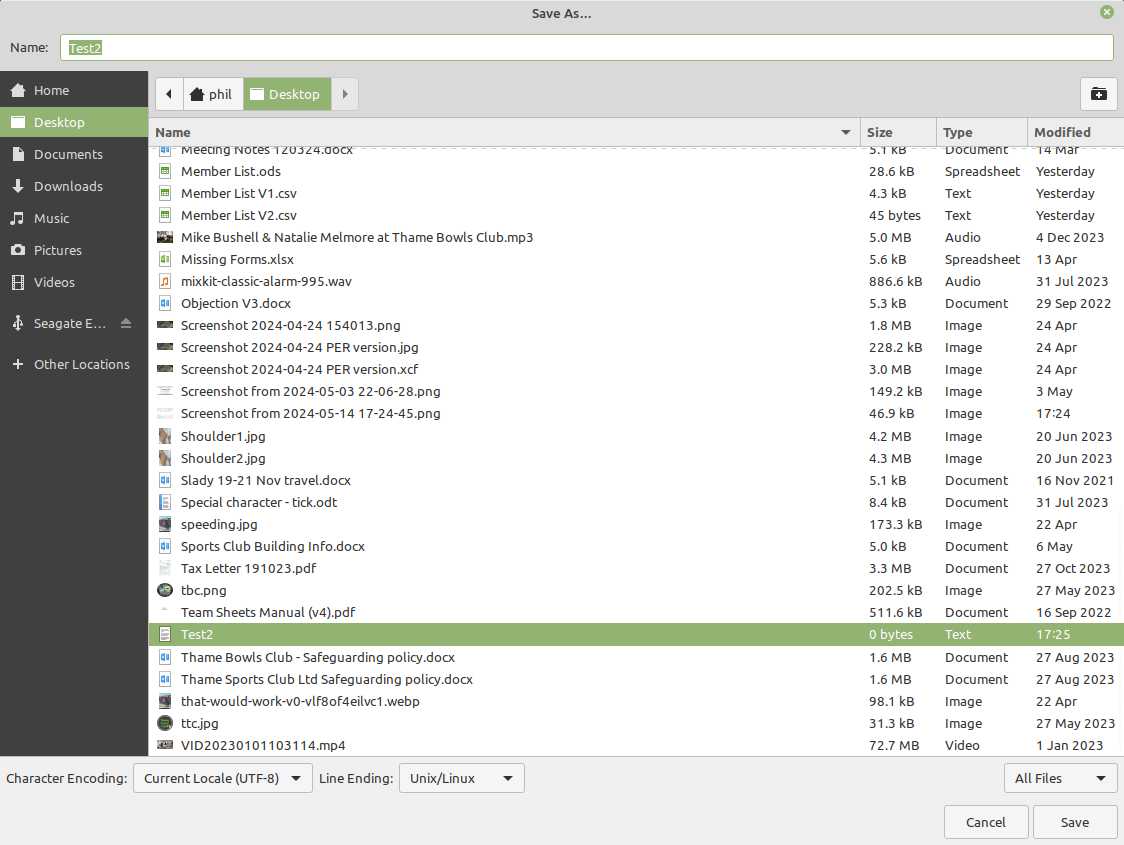Image resolution: width=1124 pixels, height=845 pixels.
Task: Select Documents in the sidebar
Action: point(70,154)
